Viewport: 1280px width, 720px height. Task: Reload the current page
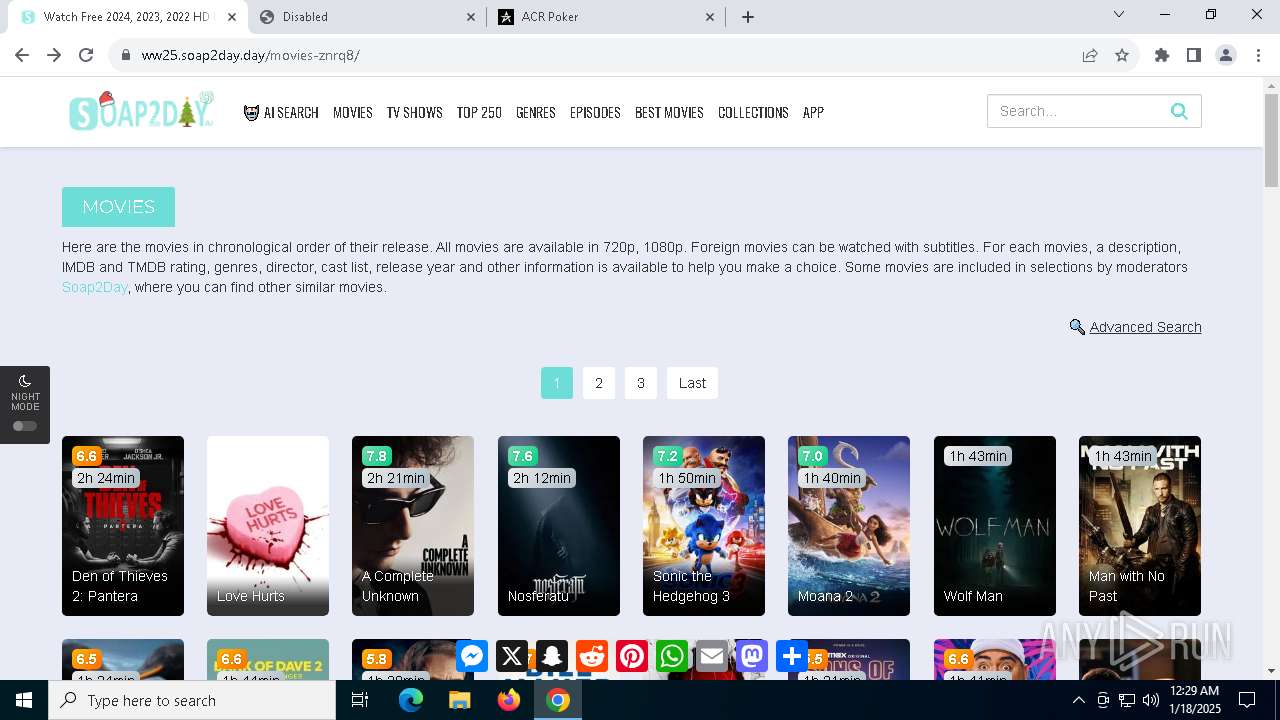pos(86,55)
